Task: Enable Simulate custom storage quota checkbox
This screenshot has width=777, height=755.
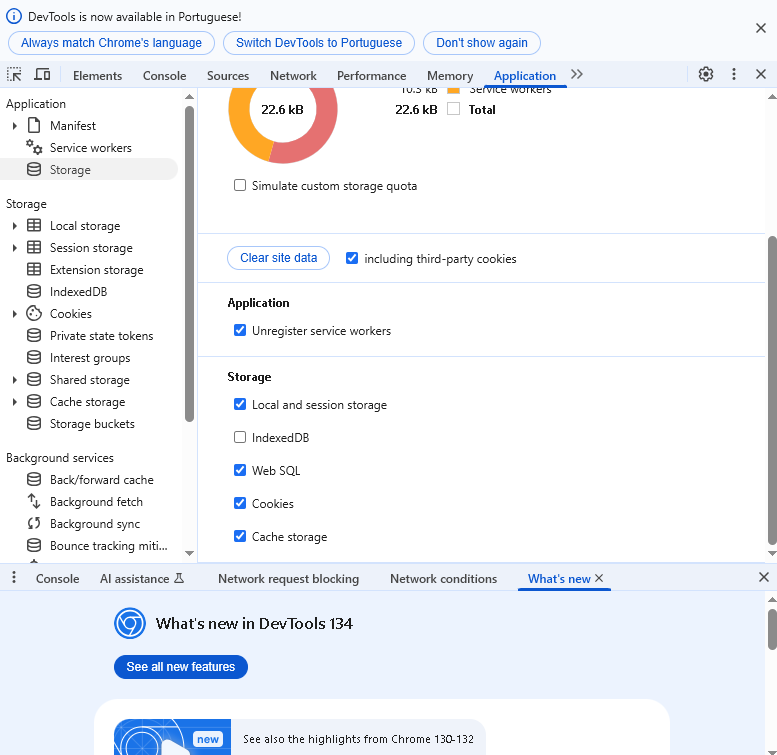Action: 240,185
